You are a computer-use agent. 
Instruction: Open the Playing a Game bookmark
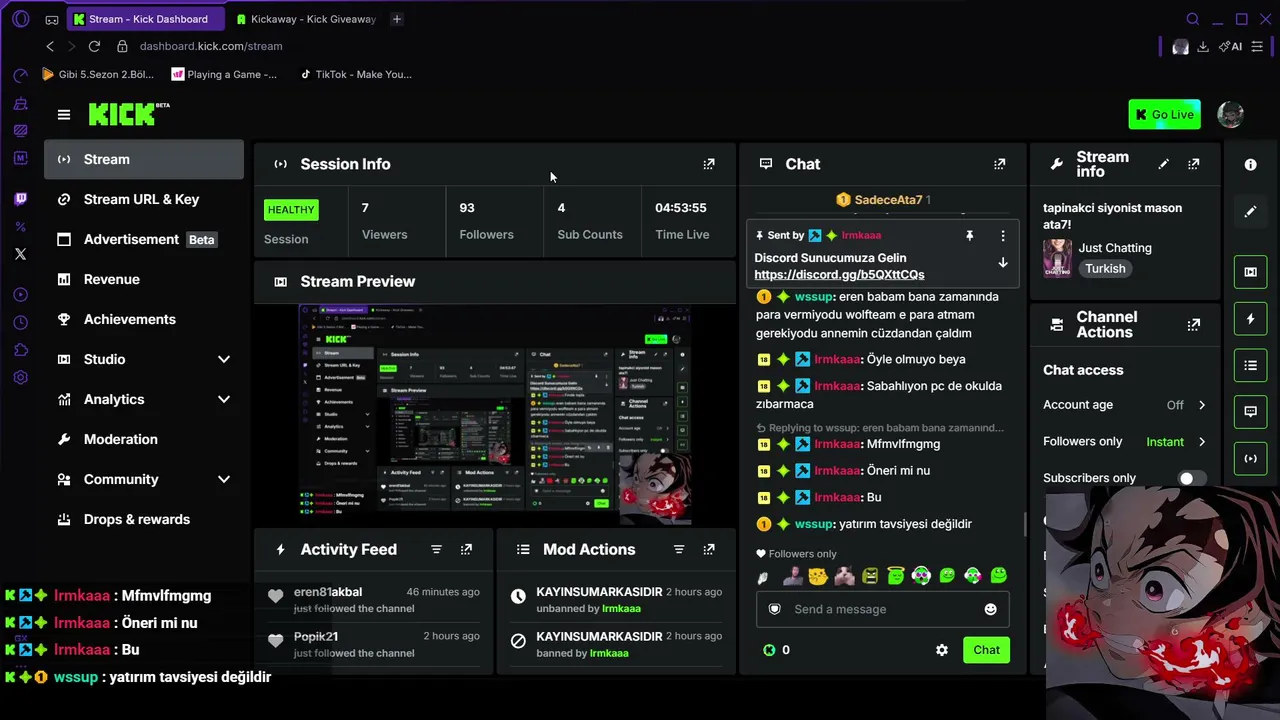[224, 74]
